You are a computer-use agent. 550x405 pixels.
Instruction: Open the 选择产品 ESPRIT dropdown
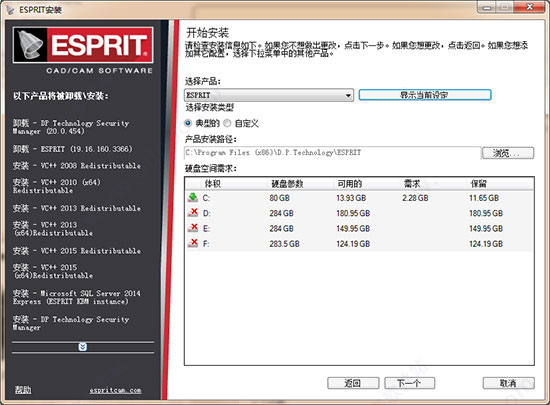(269, 95)
